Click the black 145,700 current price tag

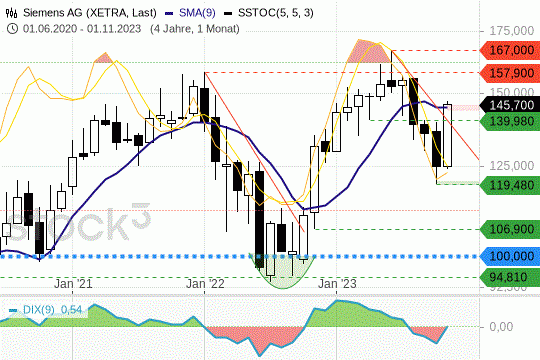[x=510, y=105]
